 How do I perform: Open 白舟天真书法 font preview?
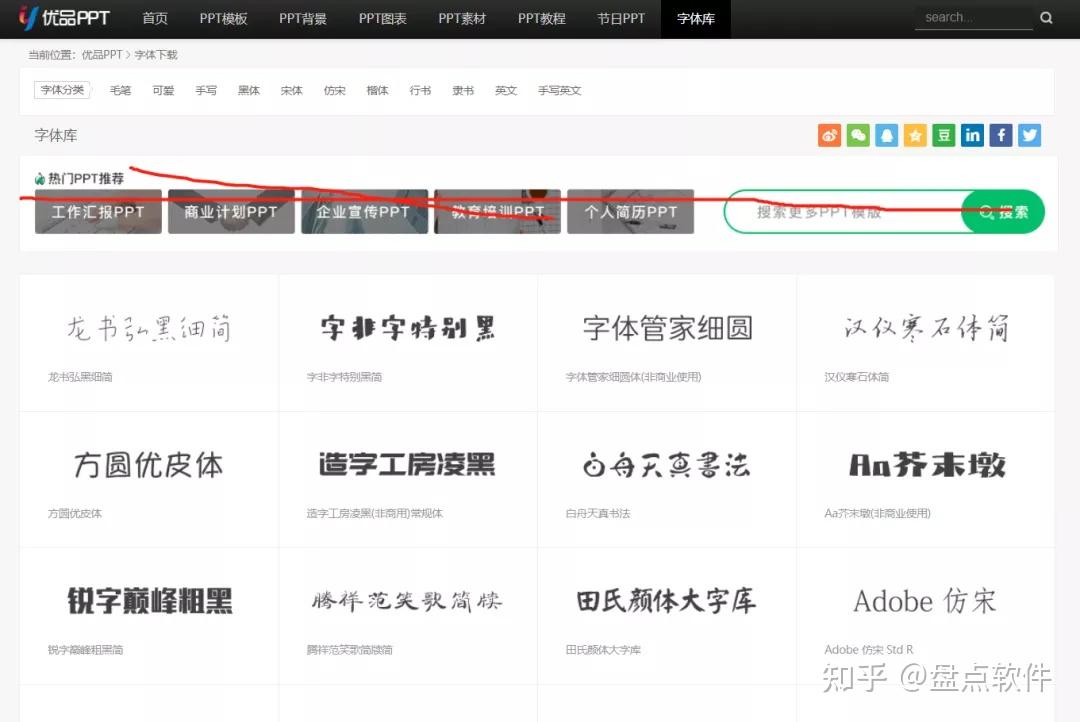pos(667,465)
